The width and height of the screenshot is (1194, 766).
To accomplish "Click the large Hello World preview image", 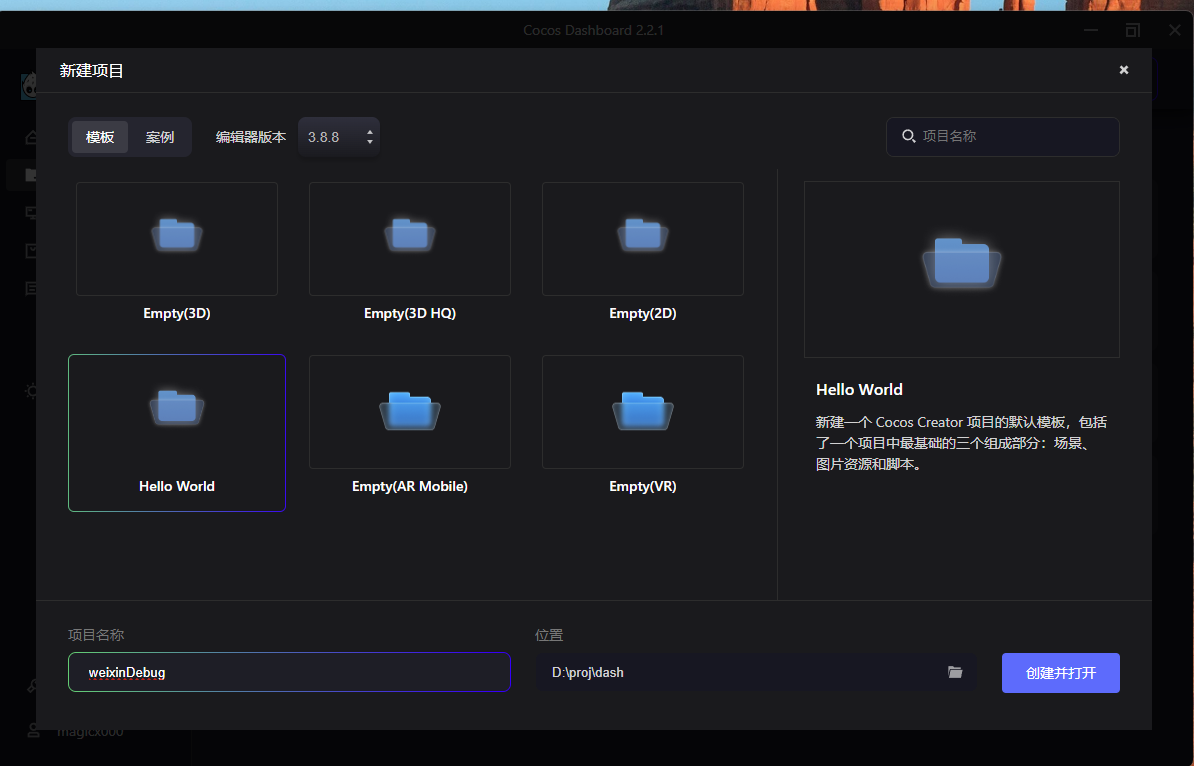I will click(x=962, y=270).
